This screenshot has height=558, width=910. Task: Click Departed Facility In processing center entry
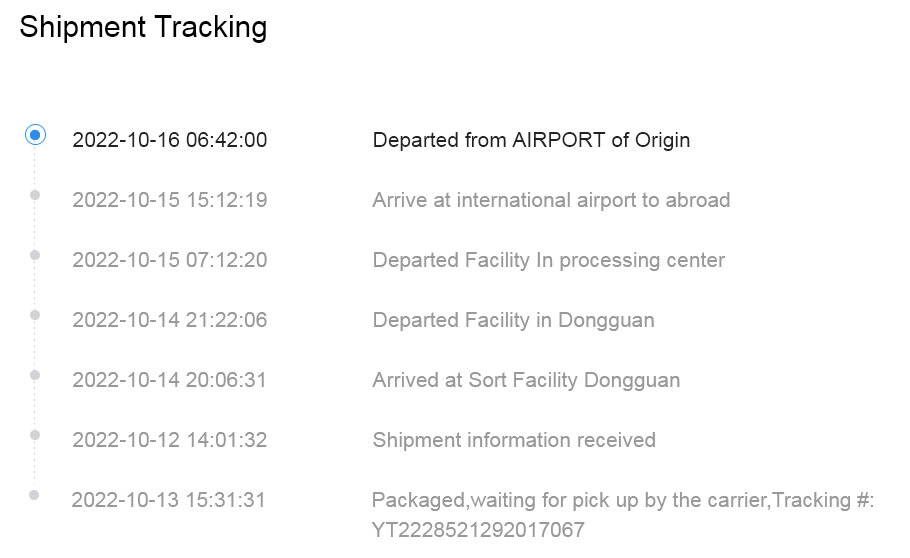click(x=548, y=260)
